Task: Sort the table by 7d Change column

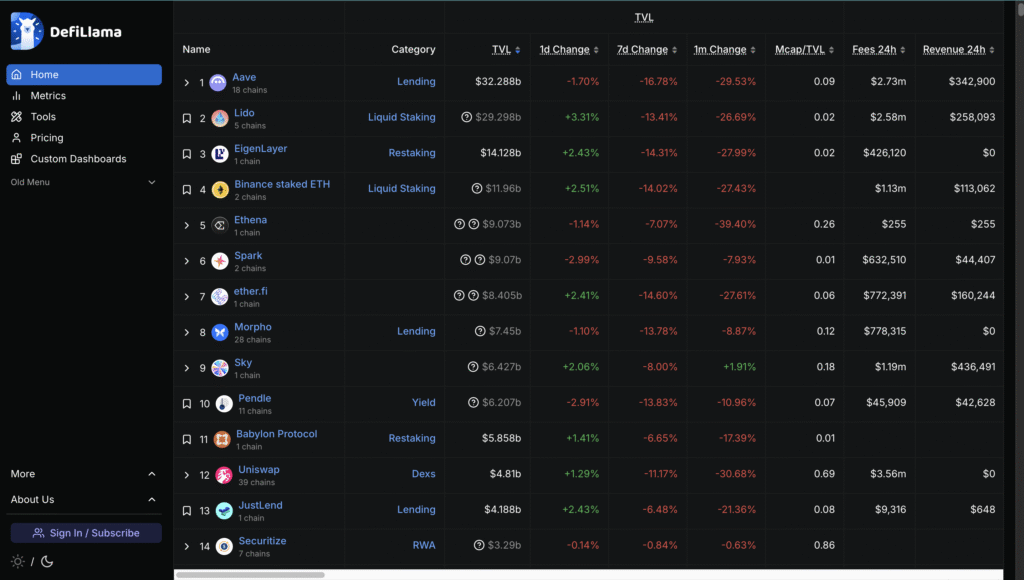Action: pyautogui.click(x=642, y=50)
